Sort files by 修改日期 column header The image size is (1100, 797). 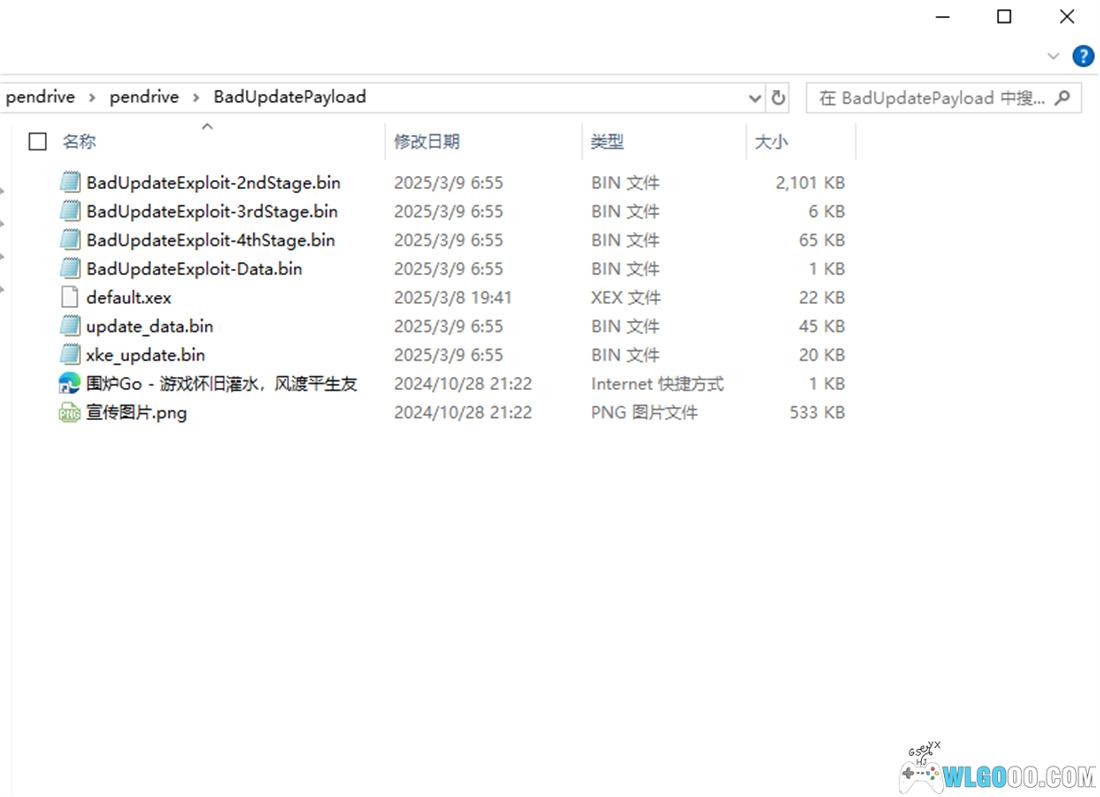427,142
